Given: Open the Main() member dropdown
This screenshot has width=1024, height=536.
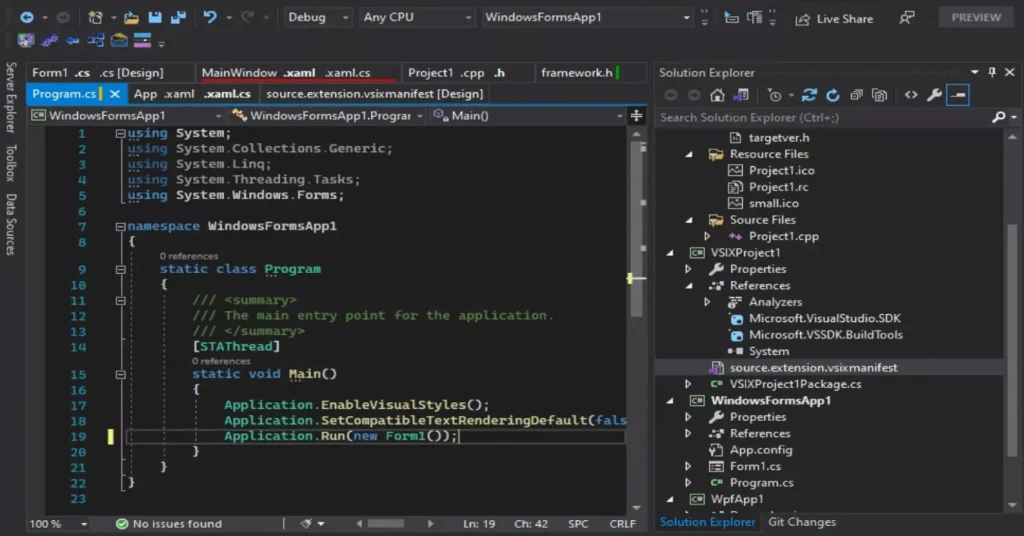Looking at the screenshot, I should [x=528, y=116].
